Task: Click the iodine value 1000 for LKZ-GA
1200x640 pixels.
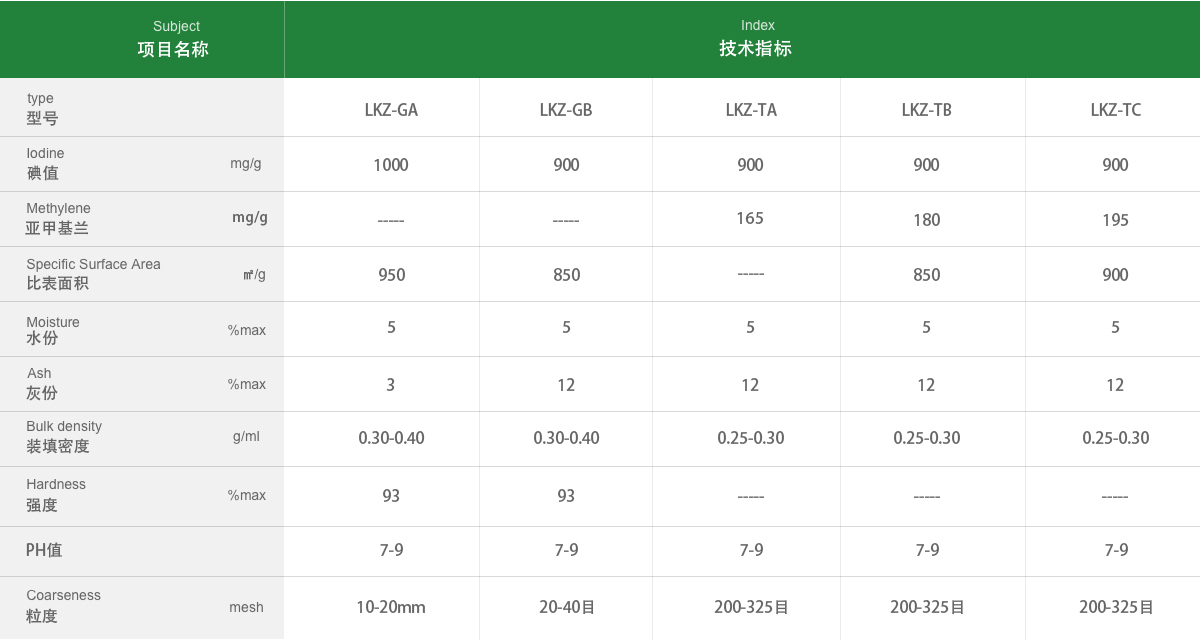Action: tap(391, 165)
